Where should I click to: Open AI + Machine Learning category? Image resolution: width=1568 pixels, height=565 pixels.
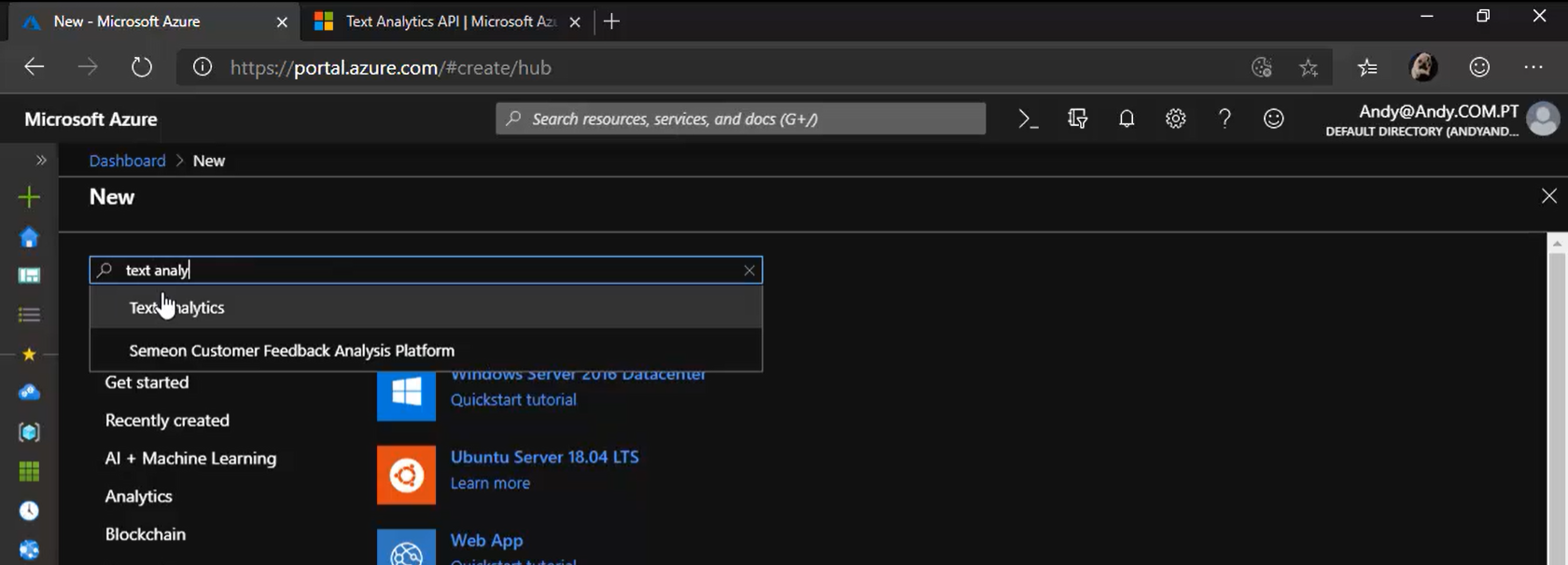coord(190,459)
